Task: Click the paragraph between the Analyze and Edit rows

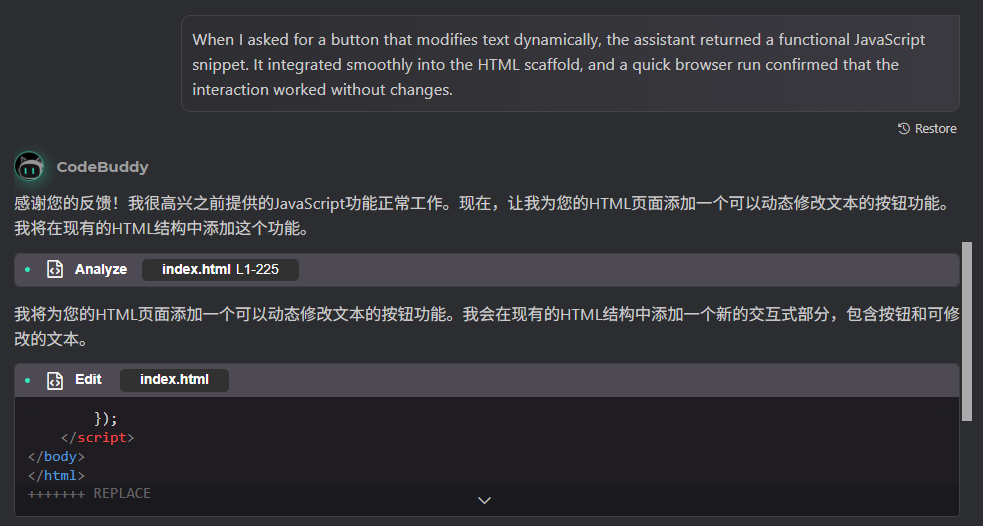Action: [480, 325]
